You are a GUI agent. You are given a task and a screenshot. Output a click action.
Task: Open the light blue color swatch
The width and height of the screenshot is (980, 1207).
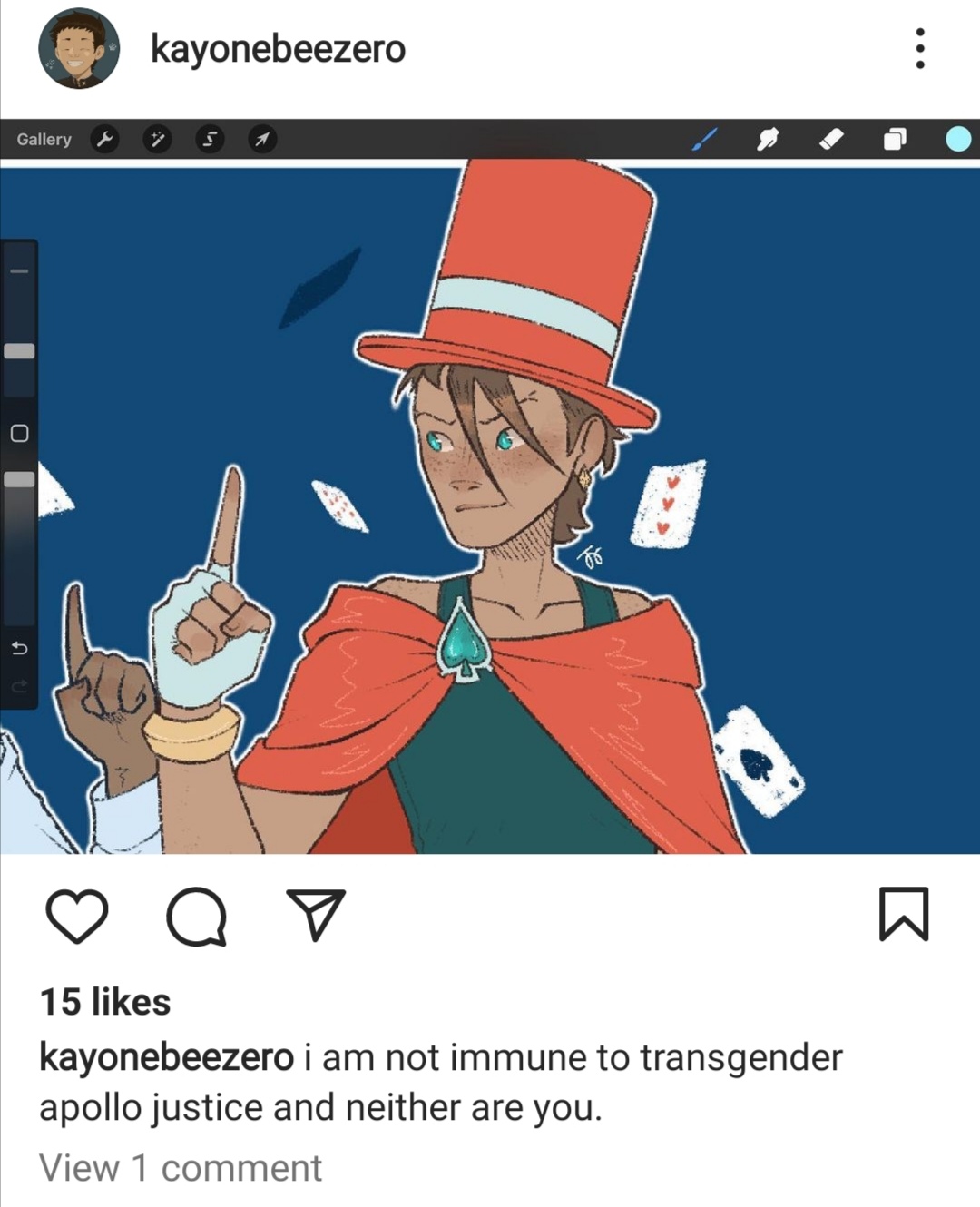coord(958,139)
